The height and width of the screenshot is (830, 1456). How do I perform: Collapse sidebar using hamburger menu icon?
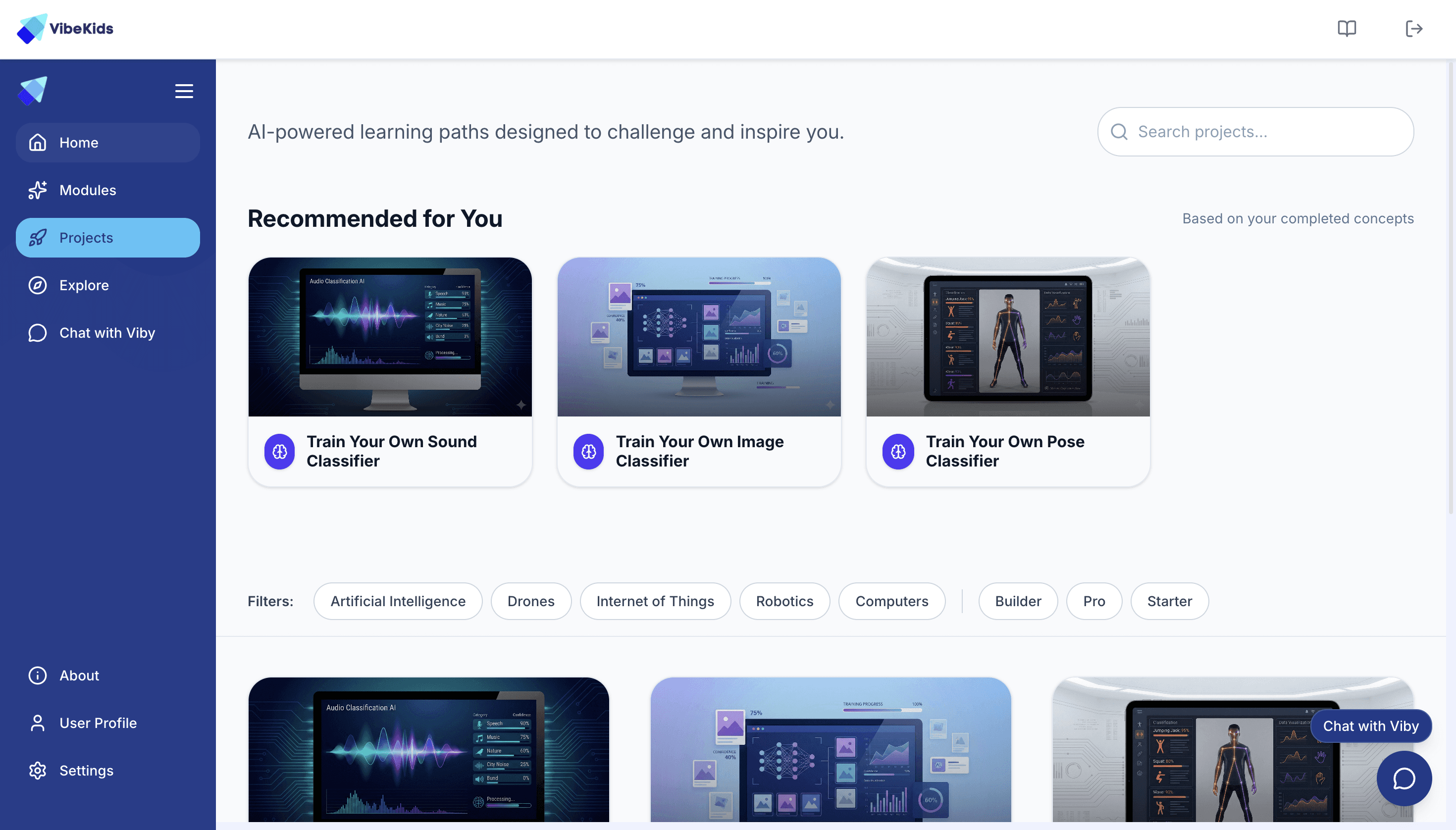184,91
